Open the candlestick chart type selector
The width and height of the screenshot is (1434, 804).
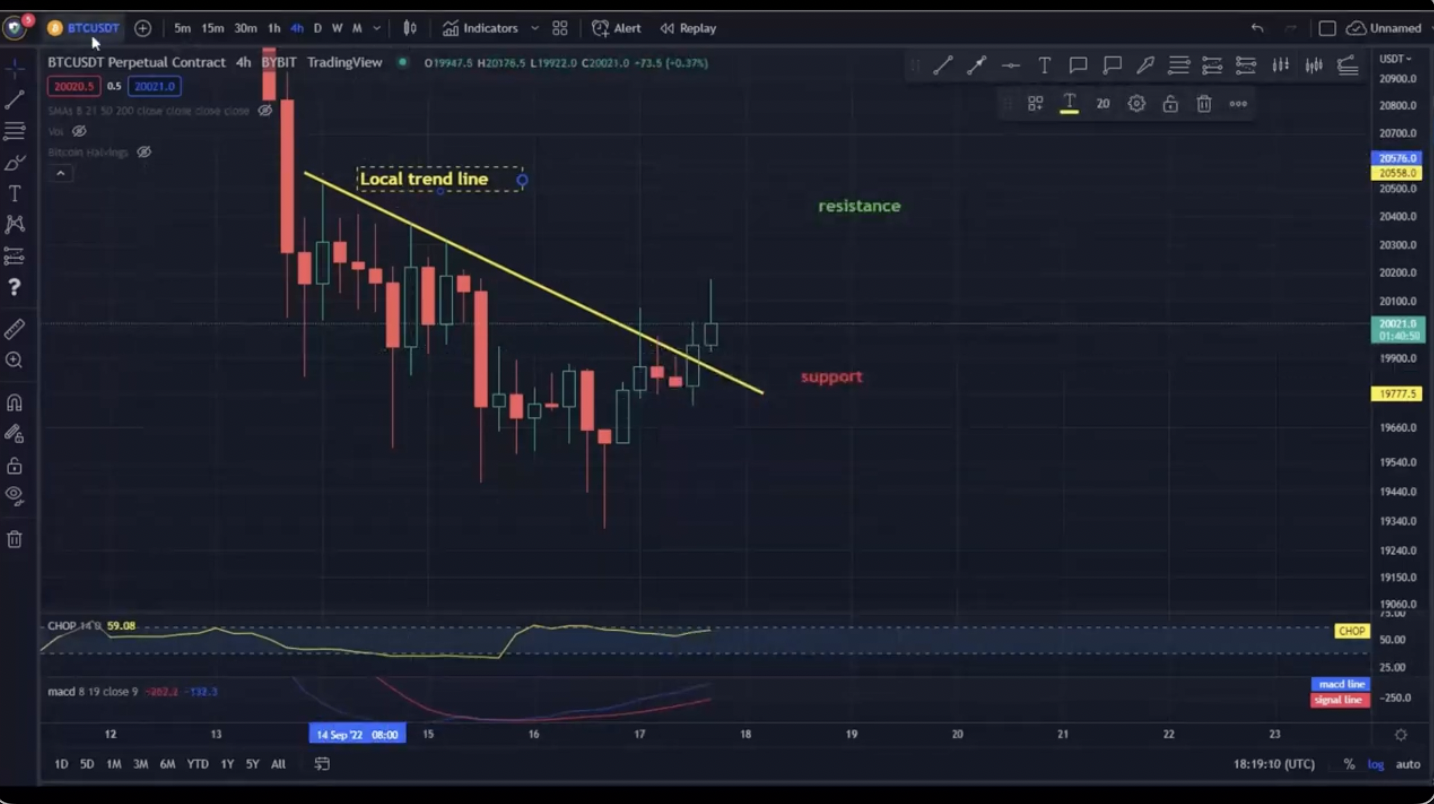click(x=410, y=28)
